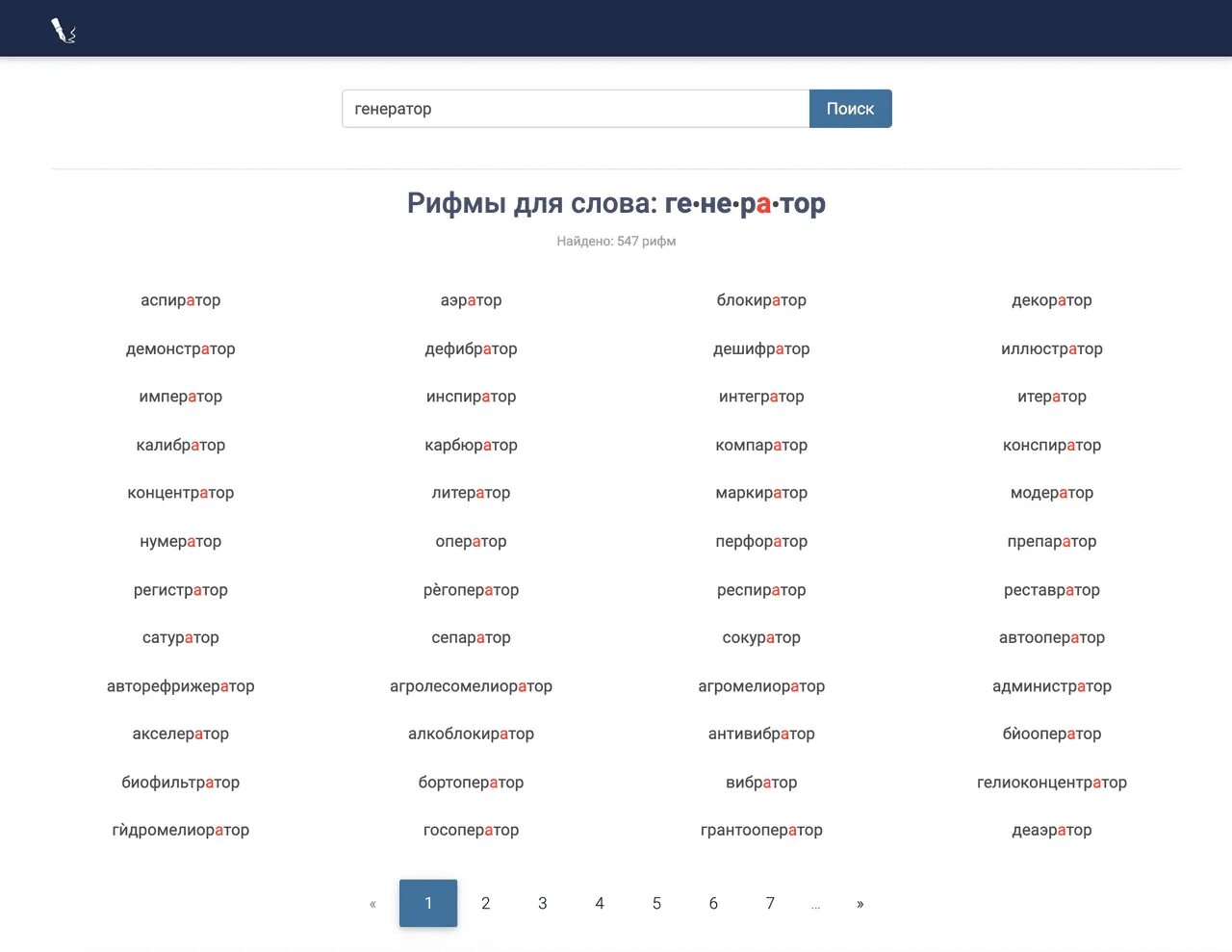Click the rhyme интегратор
Screen dimensions: 1232x952
[761, 397]
